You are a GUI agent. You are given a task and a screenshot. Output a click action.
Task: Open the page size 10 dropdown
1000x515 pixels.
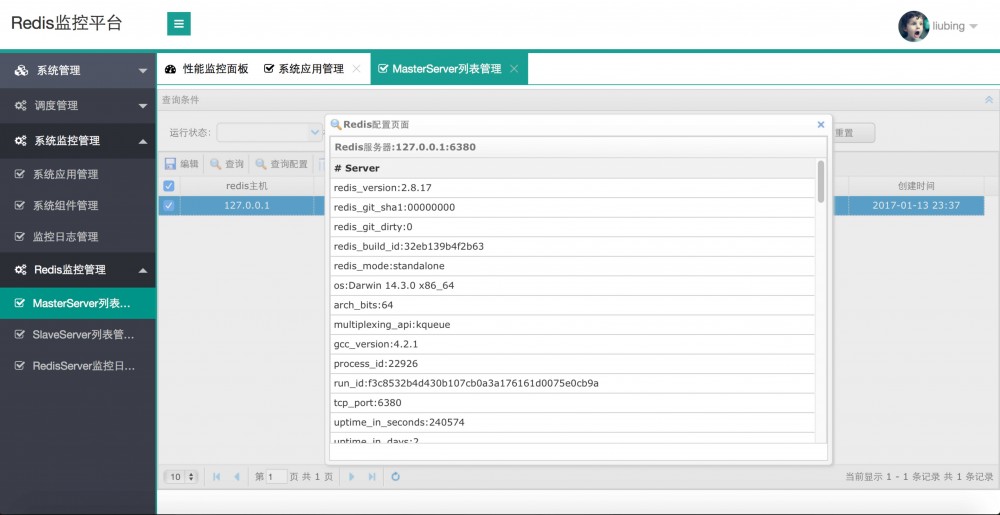point(182,477)
